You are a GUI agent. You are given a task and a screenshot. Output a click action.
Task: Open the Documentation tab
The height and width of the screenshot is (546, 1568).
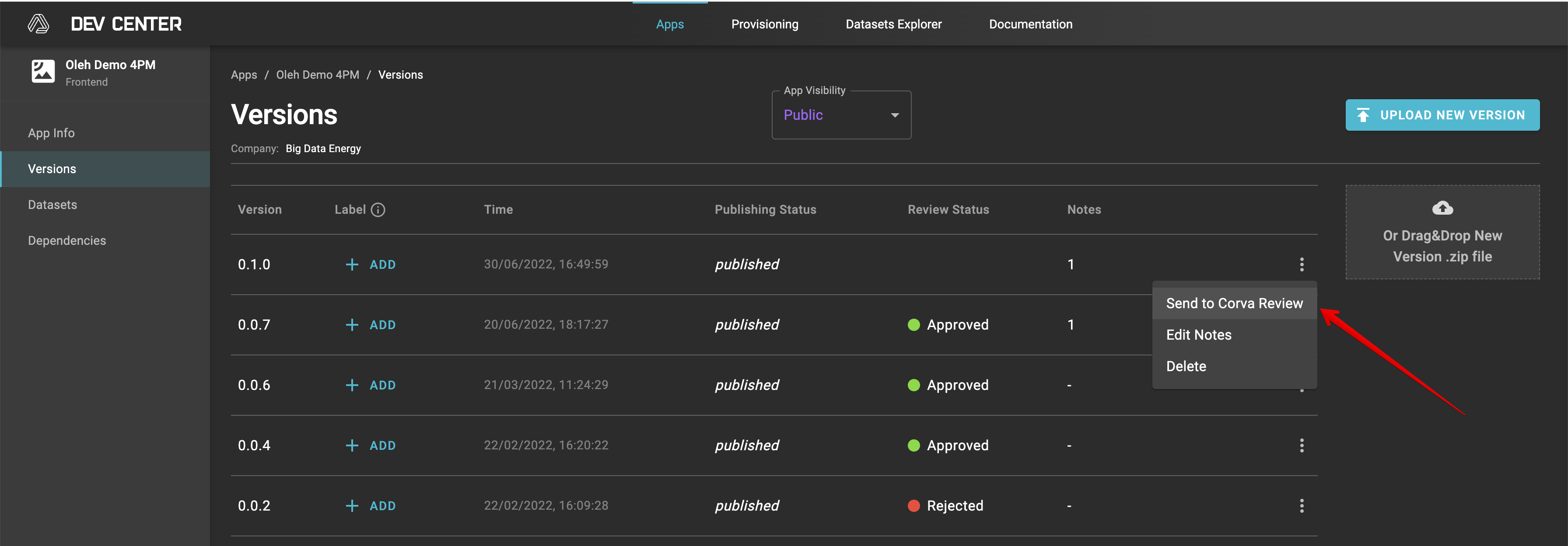[1030, 24]
